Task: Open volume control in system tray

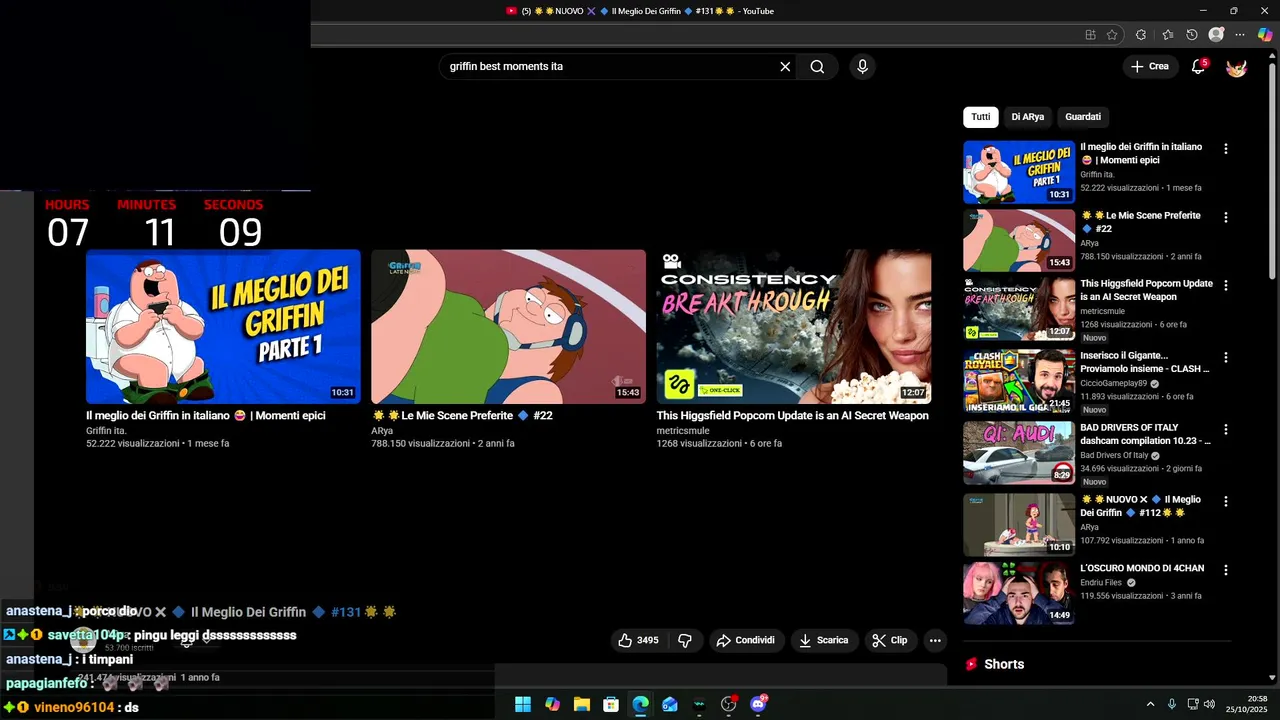Action: point(1209,704)
